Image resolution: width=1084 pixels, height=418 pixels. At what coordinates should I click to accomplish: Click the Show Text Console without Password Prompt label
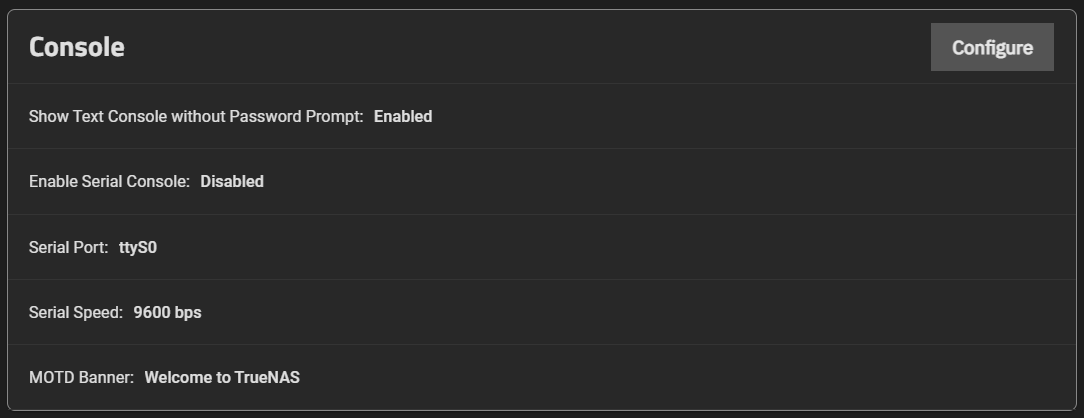(x=196, y=116)
